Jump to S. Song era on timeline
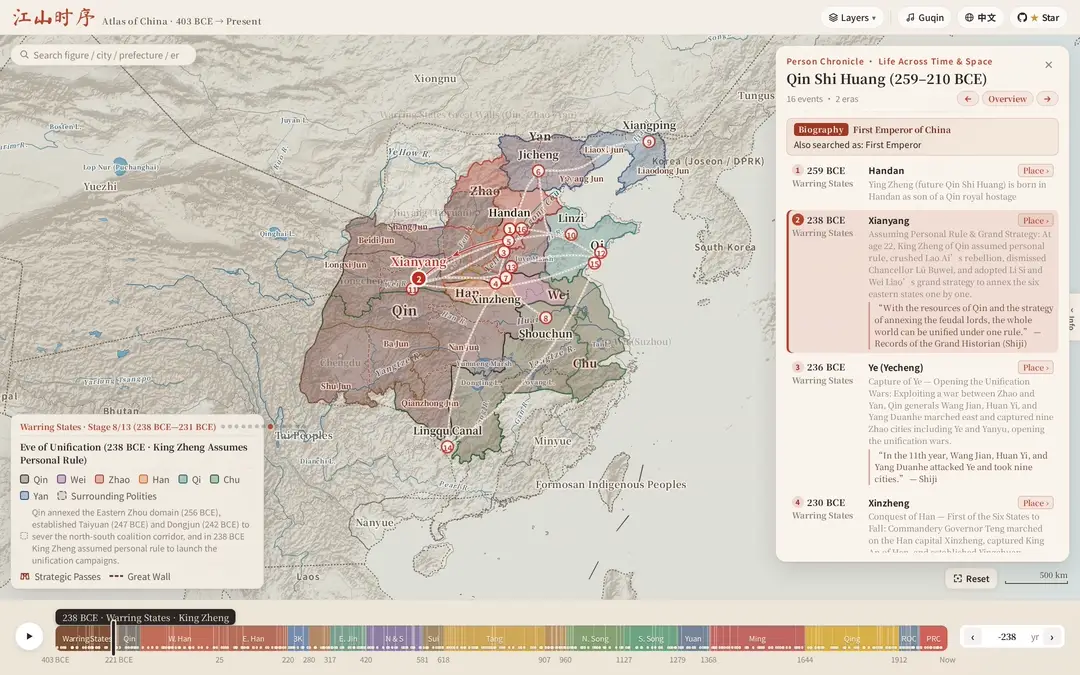Screen dimensions: 1080x675 (650, 638)
